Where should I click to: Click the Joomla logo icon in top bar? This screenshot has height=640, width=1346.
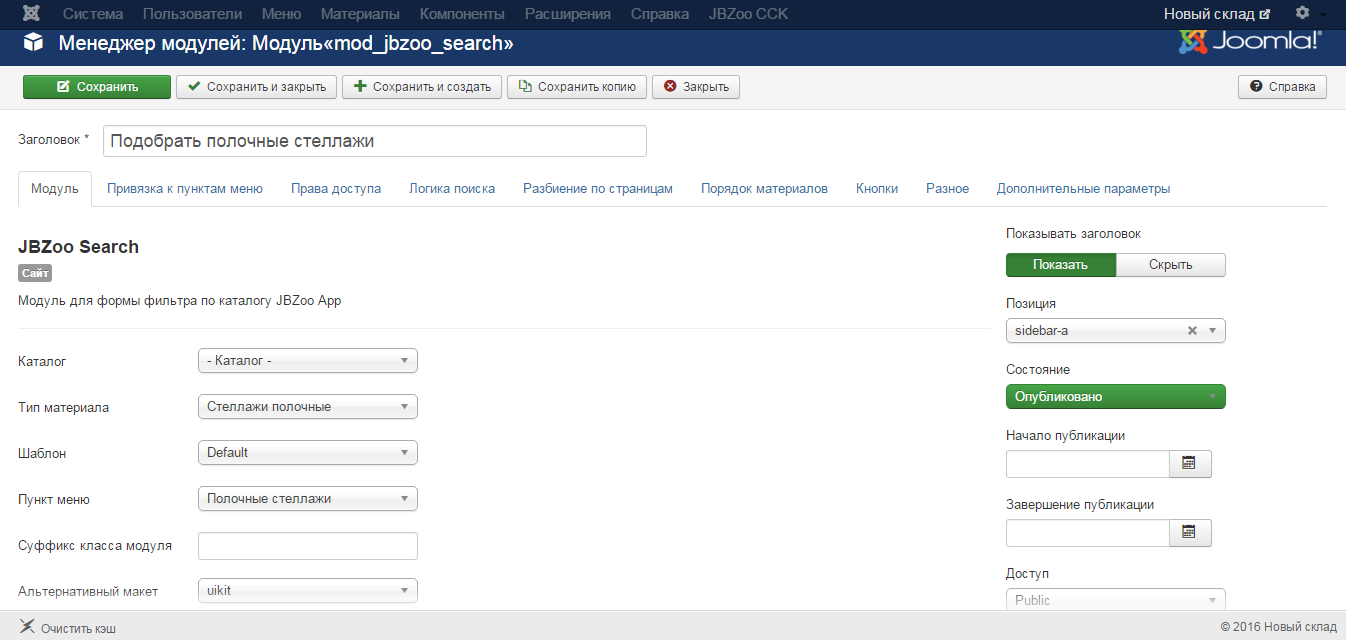tap(33, 14)
